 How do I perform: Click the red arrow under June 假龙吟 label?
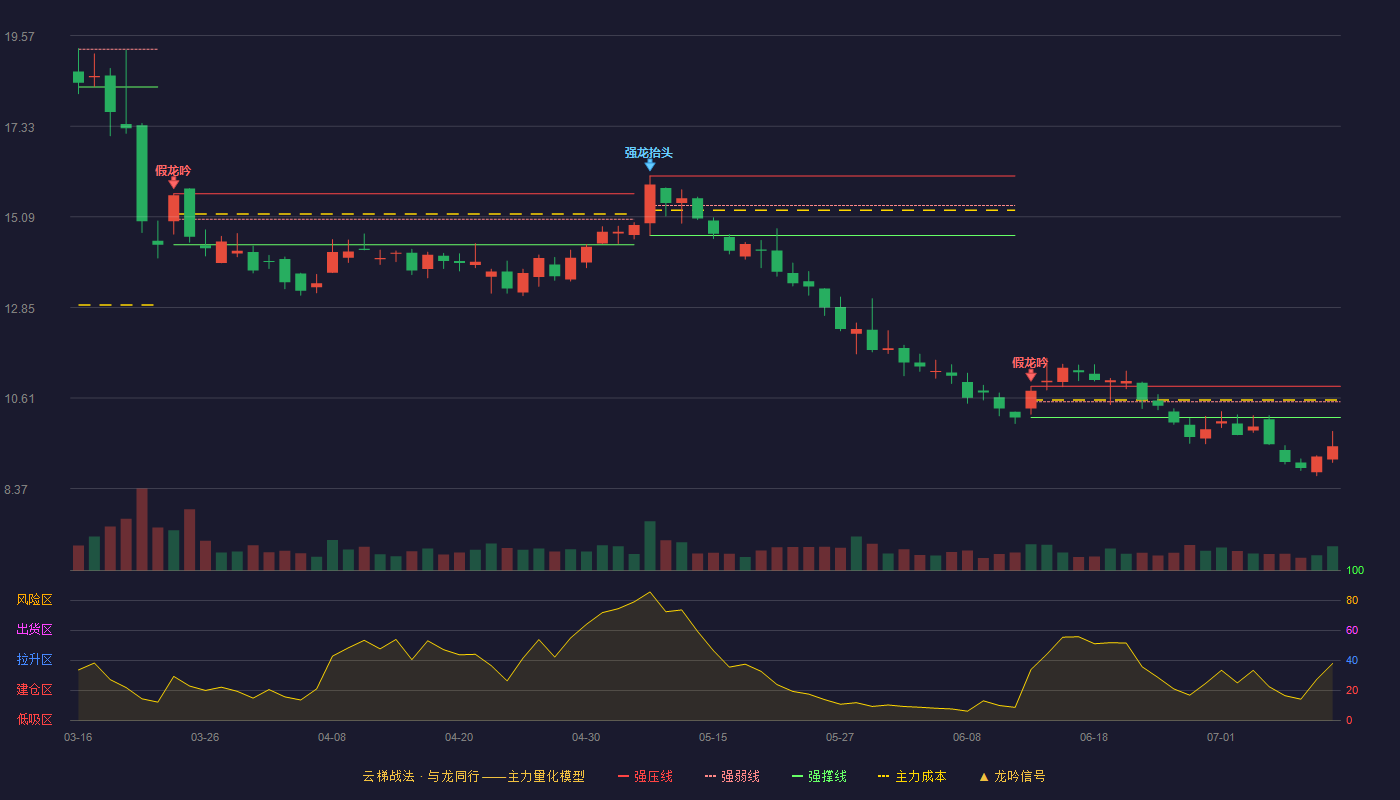click(1031, 375)
